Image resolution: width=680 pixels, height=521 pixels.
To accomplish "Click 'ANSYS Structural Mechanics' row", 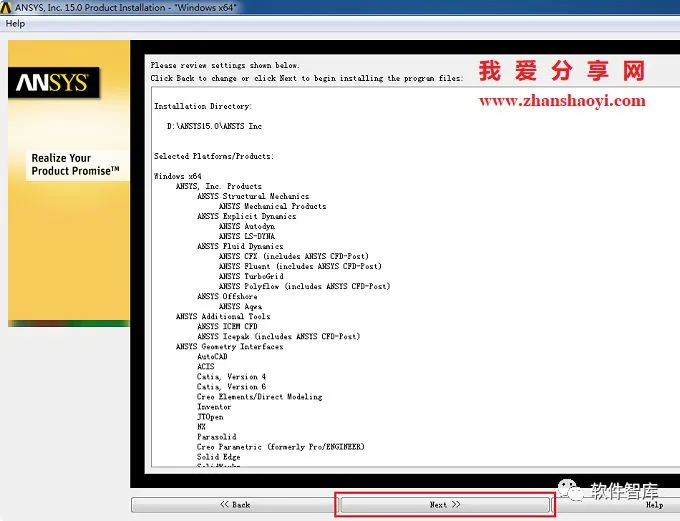I will pos(253,196).
